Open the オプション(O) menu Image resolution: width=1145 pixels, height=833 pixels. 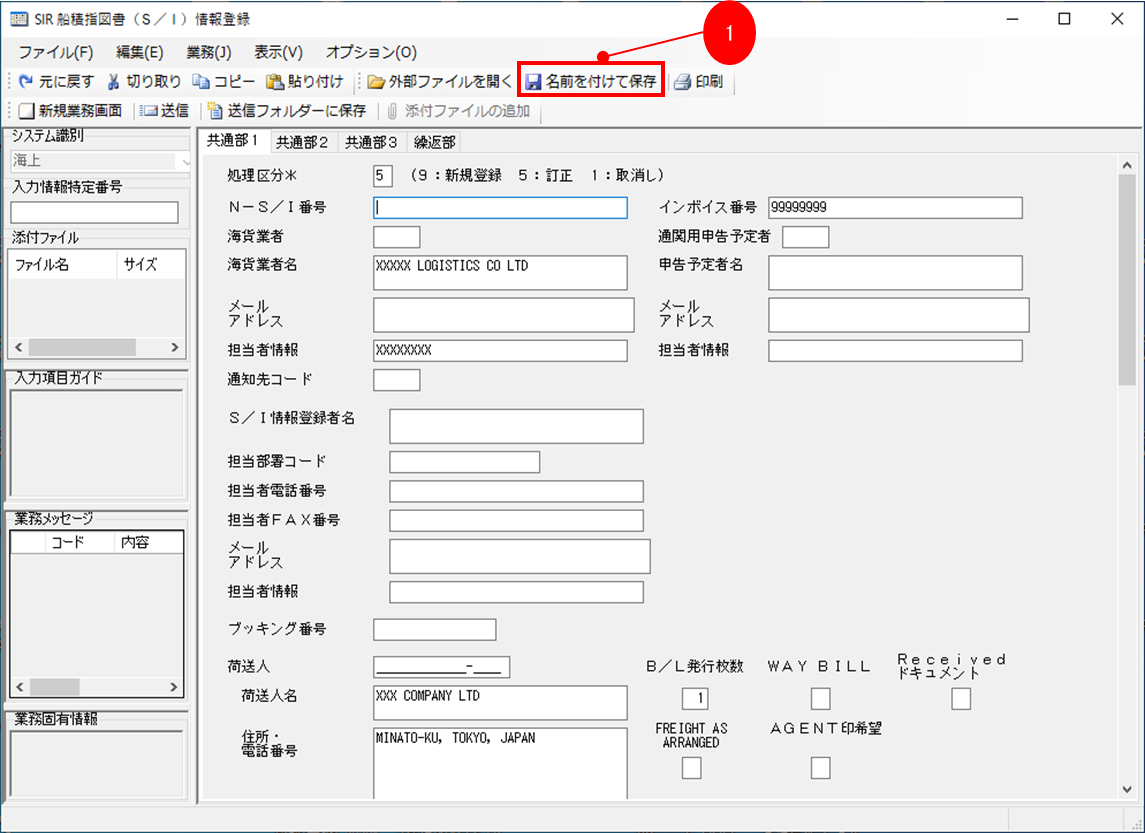(x=371, y=52)
